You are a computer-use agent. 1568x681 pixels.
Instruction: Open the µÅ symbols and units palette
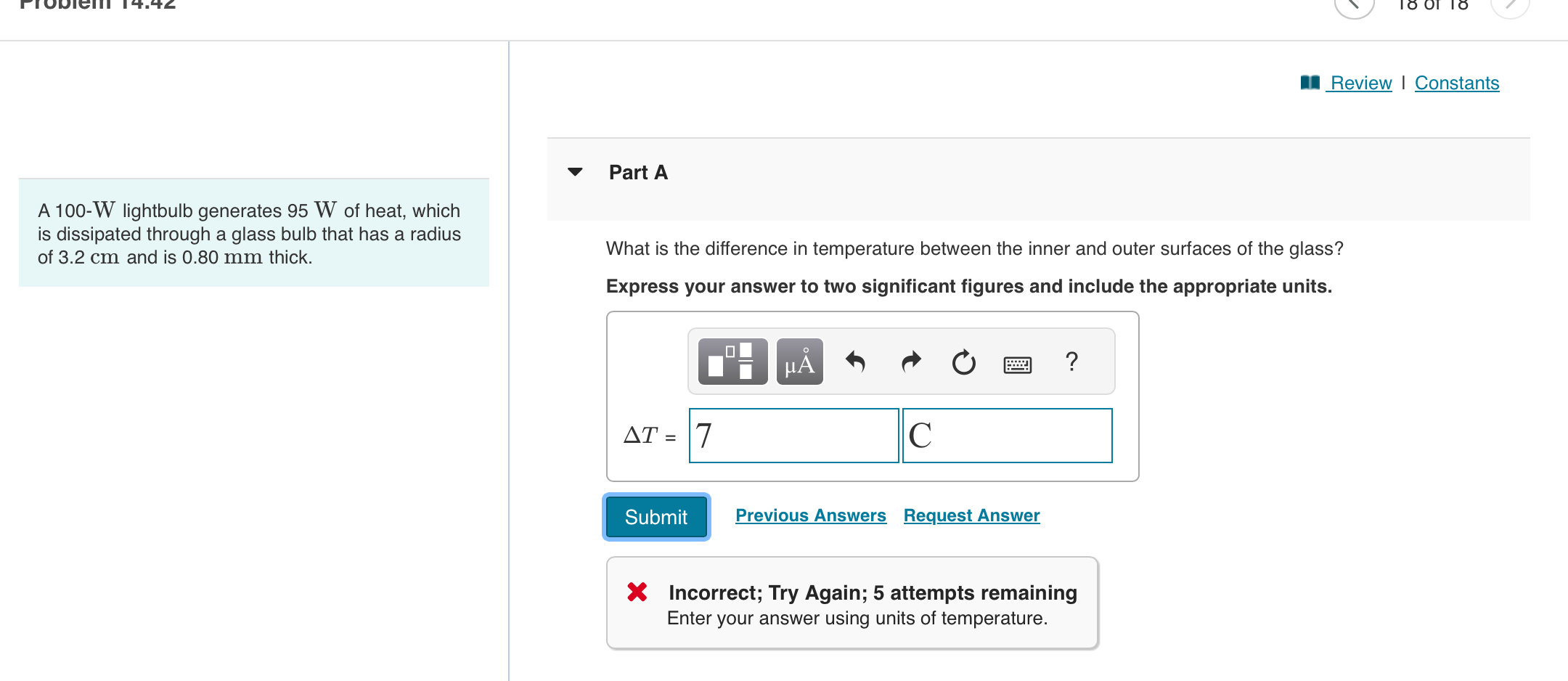click(x=799, y=362)
